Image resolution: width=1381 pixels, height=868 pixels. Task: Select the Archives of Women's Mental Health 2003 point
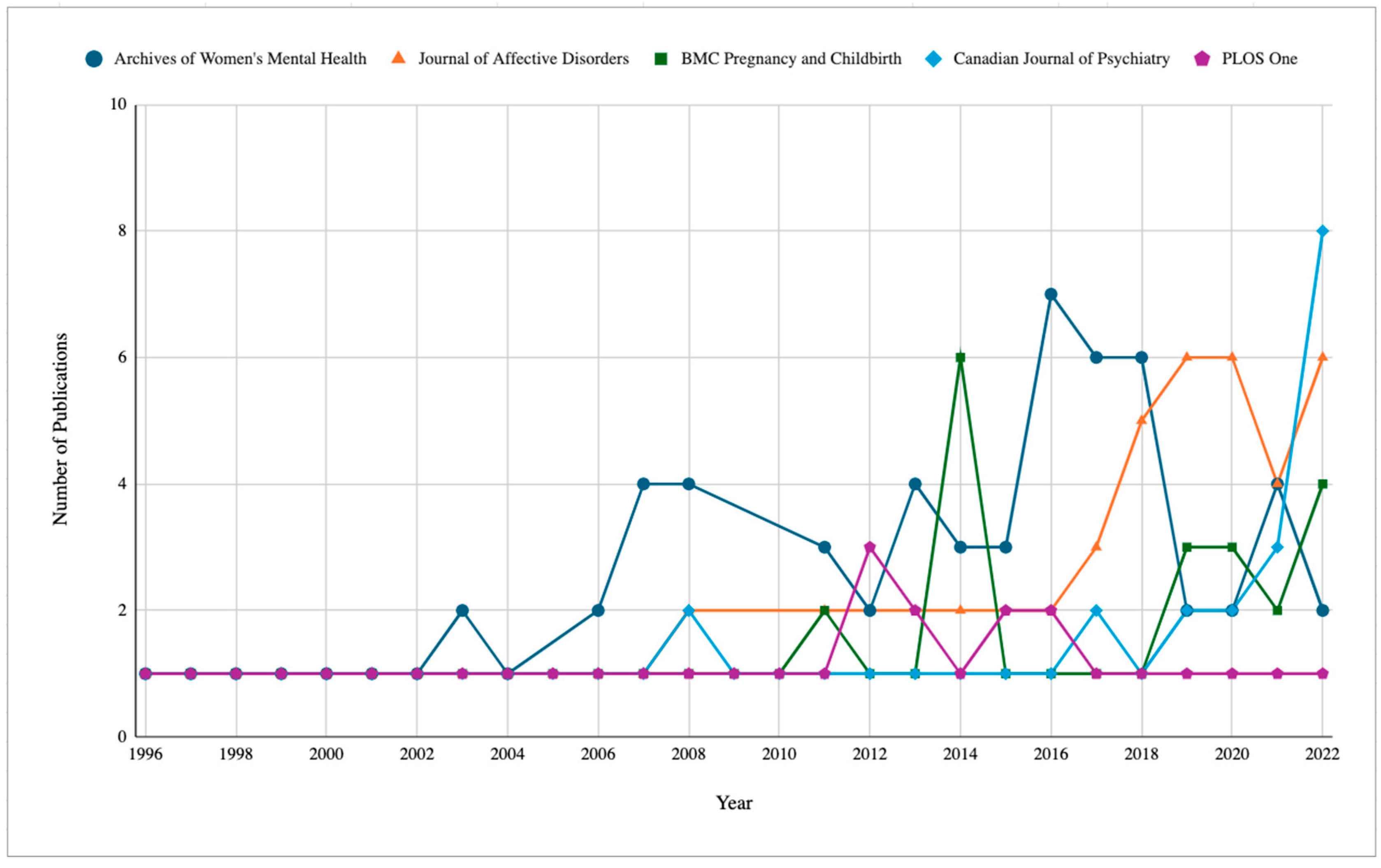462,610
